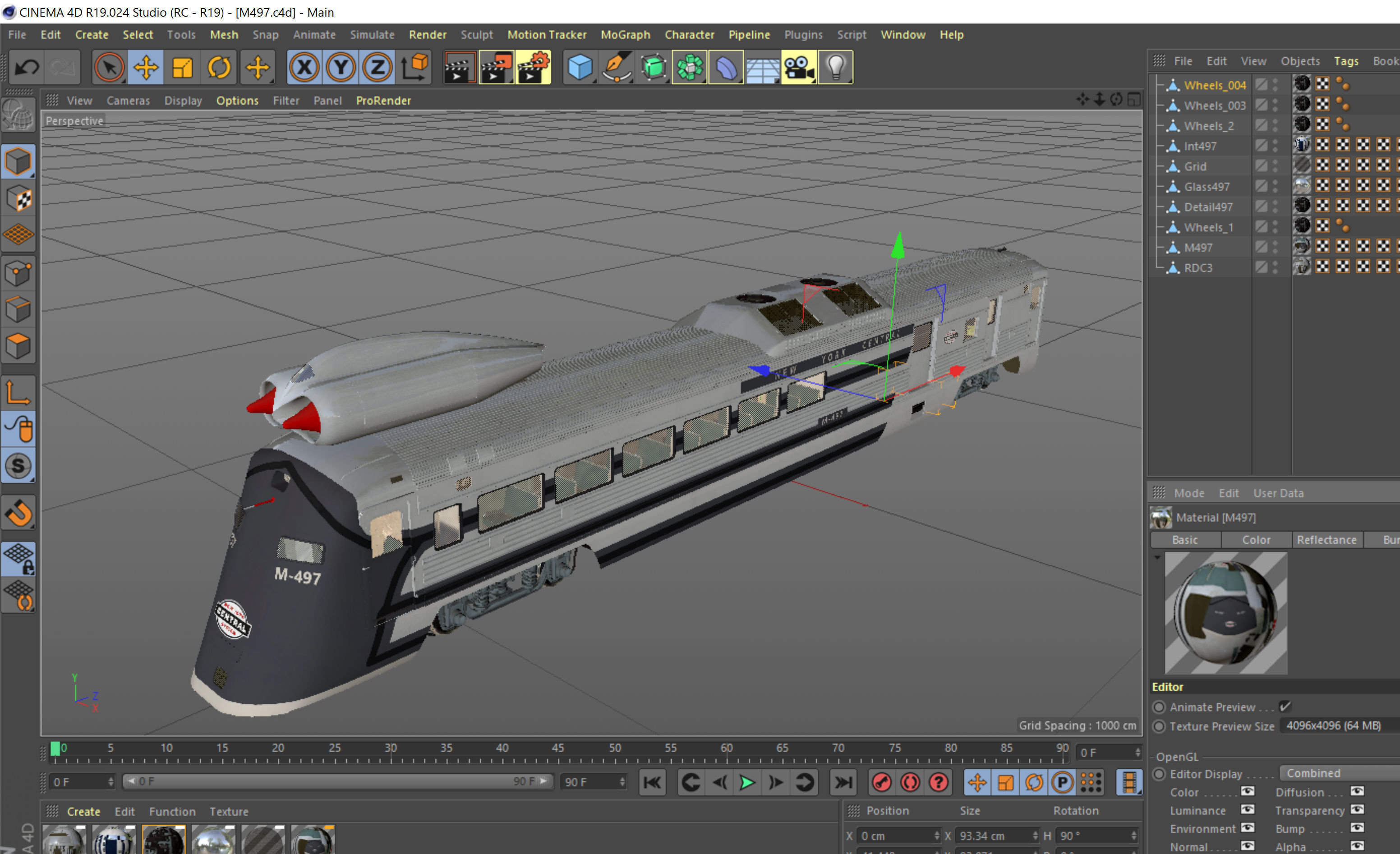Add a Light object from toolbar
Image resolution: width=1400 pixels, height=854 pixels.
coord(835,68)
